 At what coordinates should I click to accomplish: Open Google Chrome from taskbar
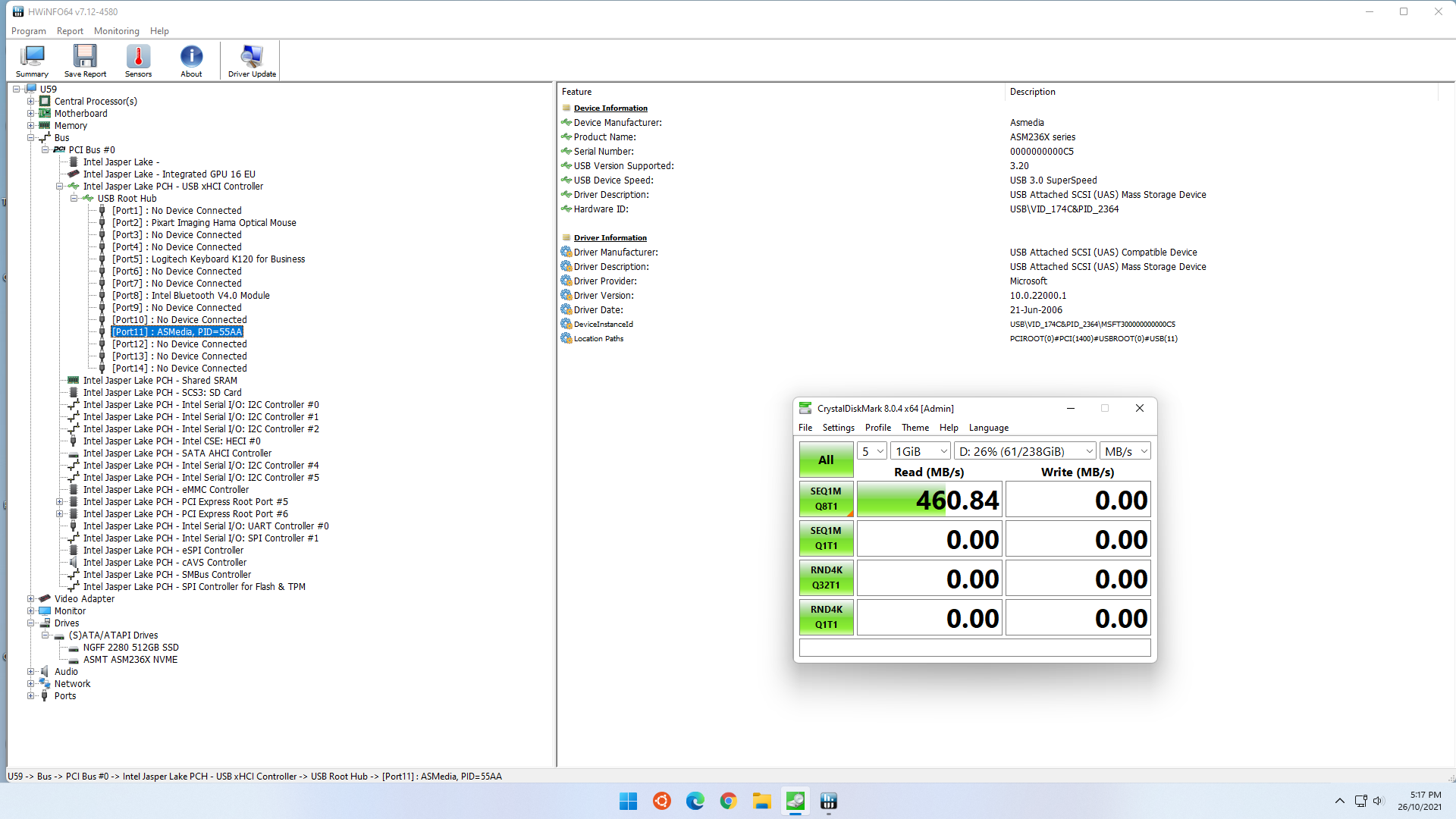[728, 802]
